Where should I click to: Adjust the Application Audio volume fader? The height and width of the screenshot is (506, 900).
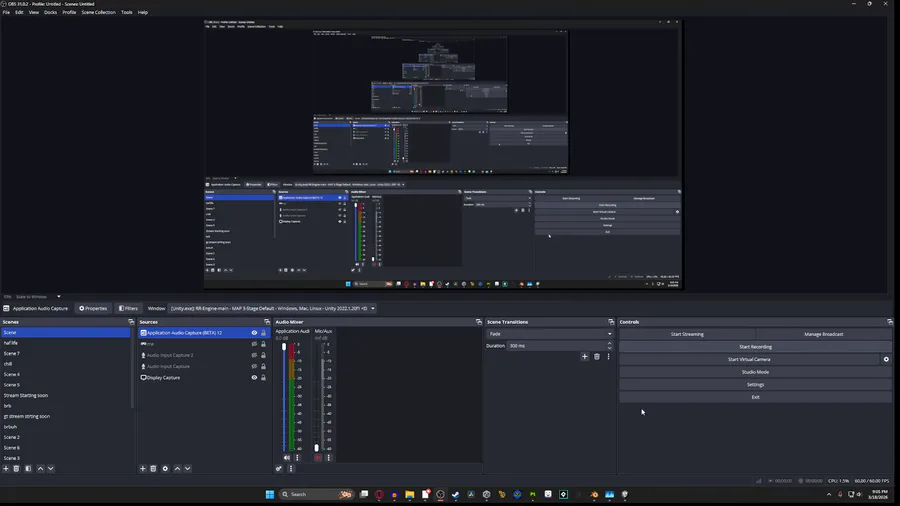pyautogui.click(x=284, y=347)
